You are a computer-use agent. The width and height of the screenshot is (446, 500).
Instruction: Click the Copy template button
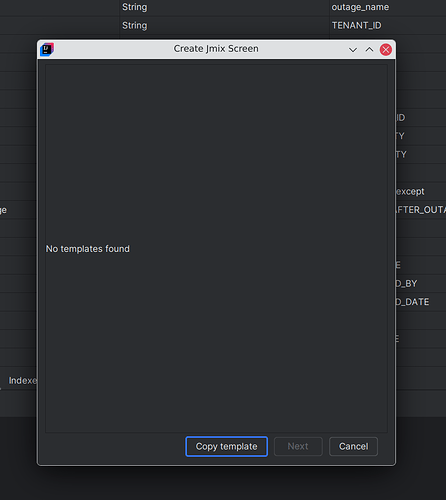pyautogui.click(x=227, y=446)
